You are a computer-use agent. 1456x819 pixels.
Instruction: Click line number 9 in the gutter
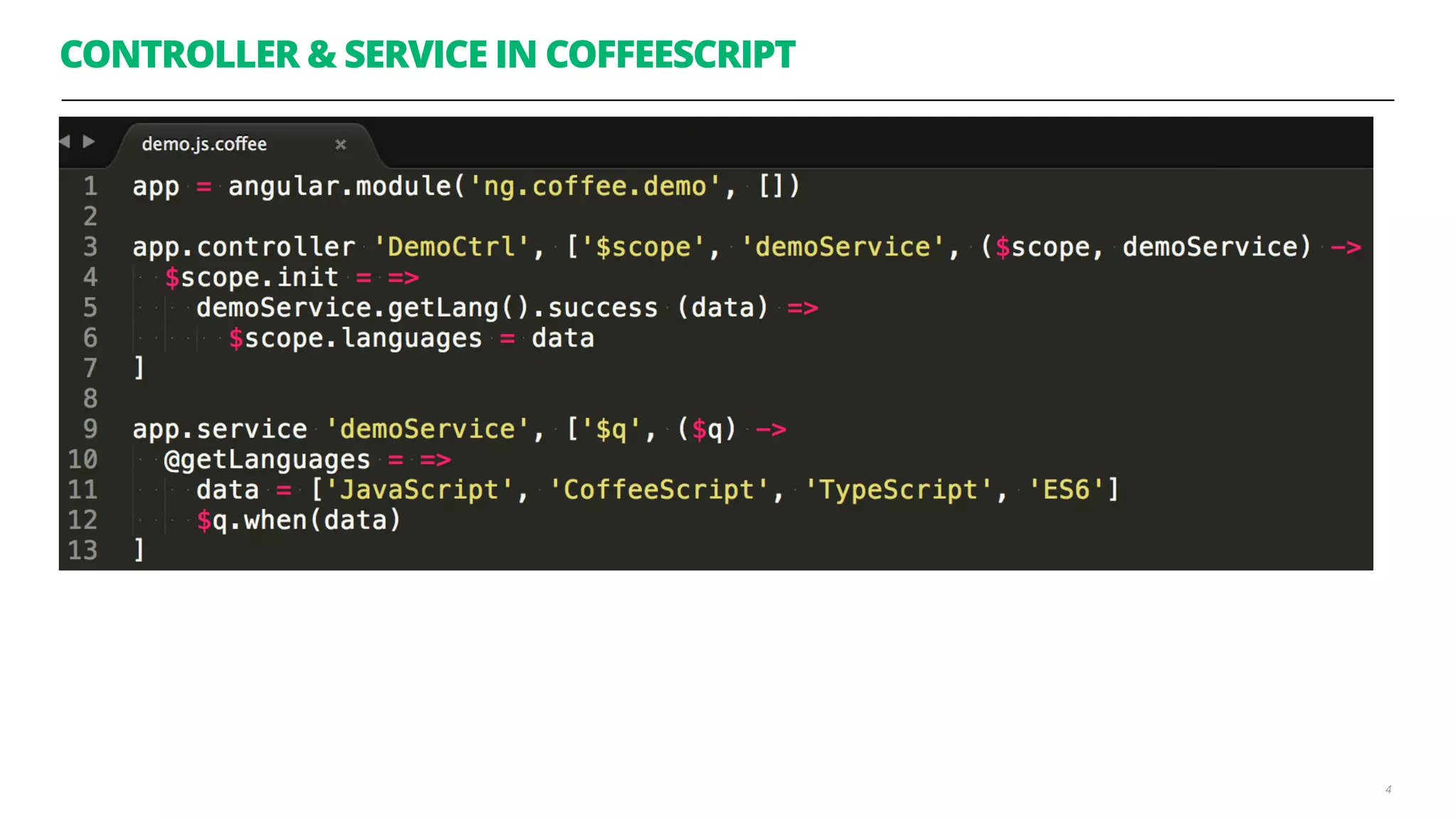(x=90, y=429)
